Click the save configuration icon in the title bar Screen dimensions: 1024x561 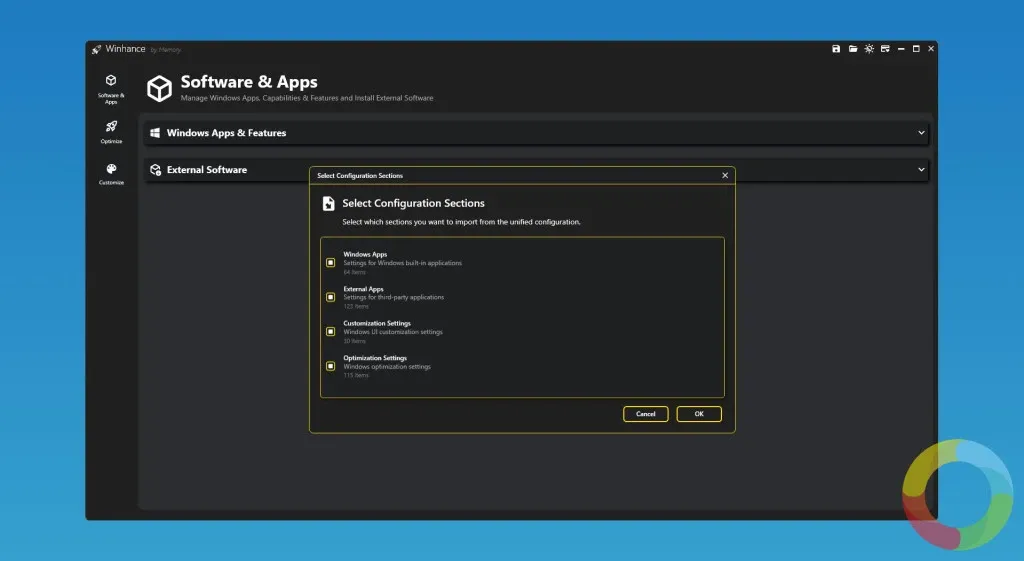click(x=836, y=49)
